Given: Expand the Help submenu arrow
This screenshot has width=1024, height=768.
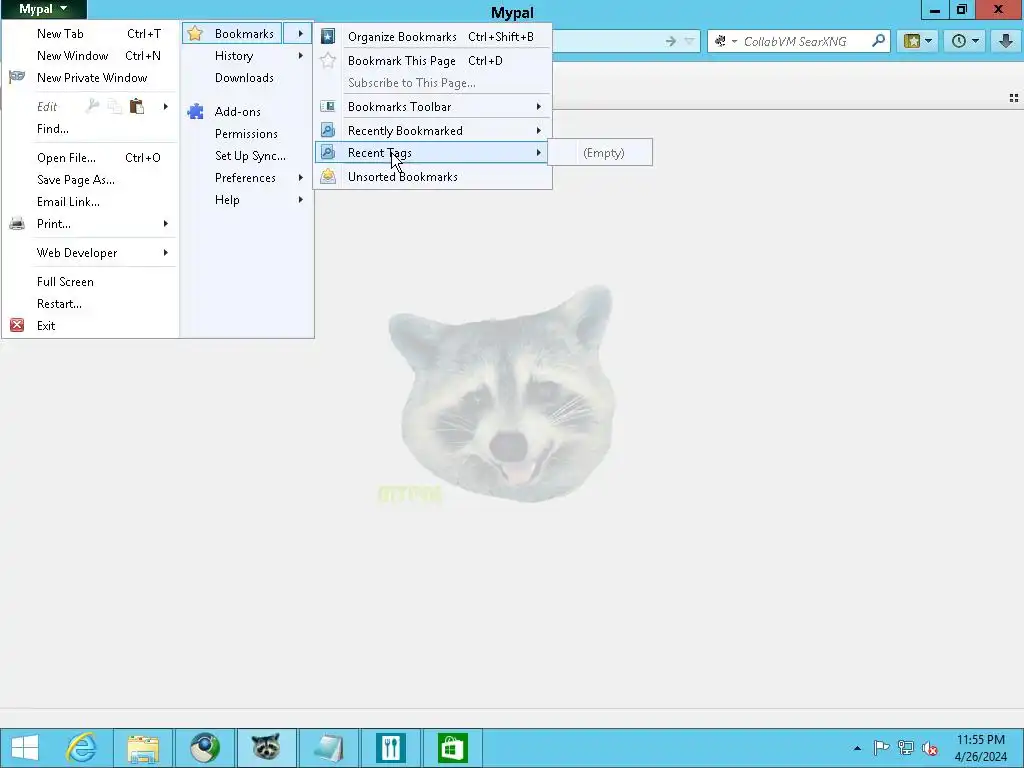Looking at the screenshot, I should point(300,200).
